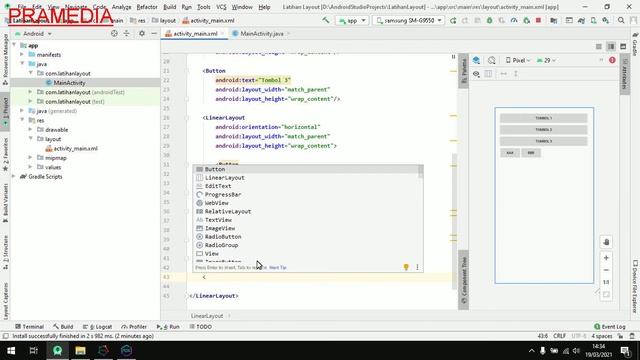Select Design Surface layers icon in preview toolbar
The width and height of the screenshot is (640, 360).
476,60
